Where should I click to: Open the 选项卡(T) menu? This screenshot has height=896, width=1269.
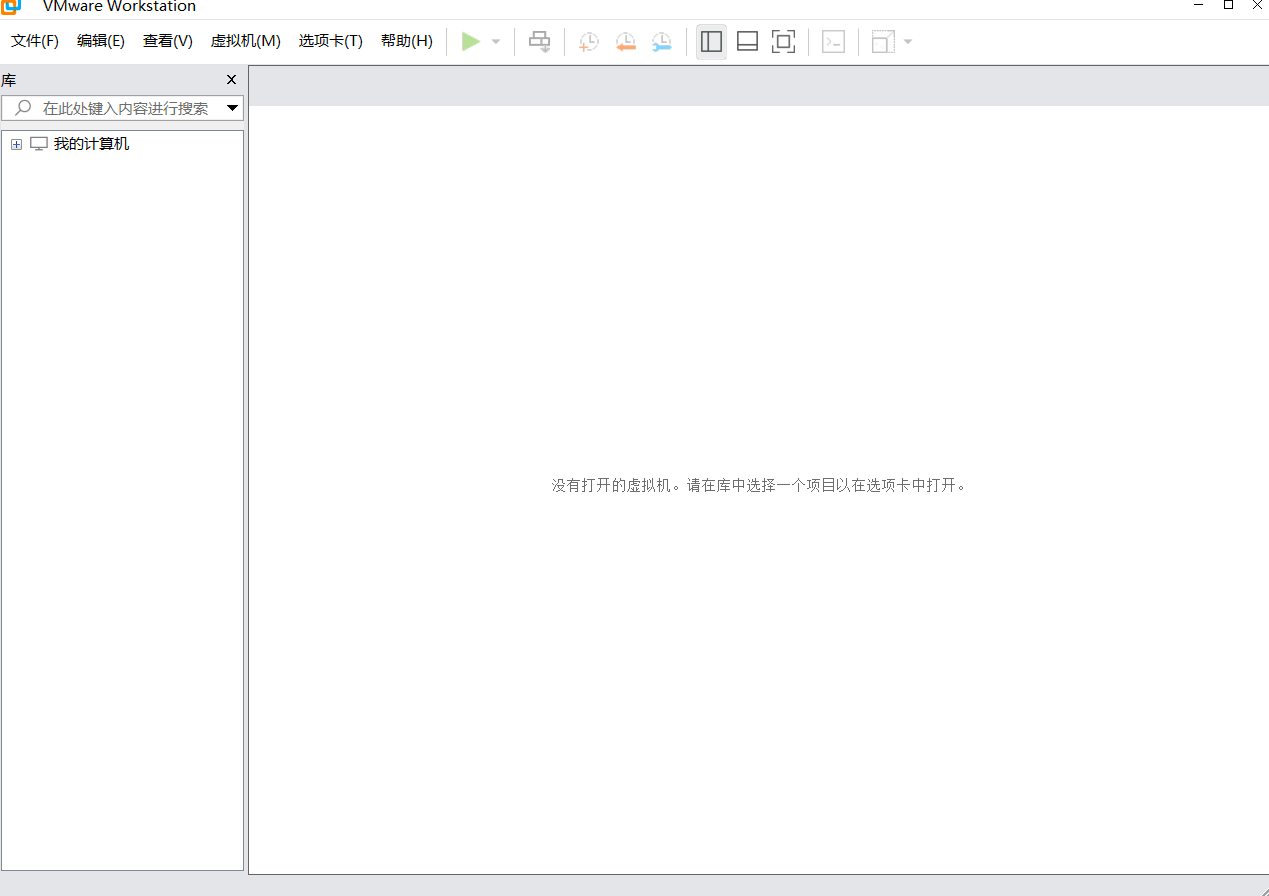pyautogui.click(x=331, y=41)
